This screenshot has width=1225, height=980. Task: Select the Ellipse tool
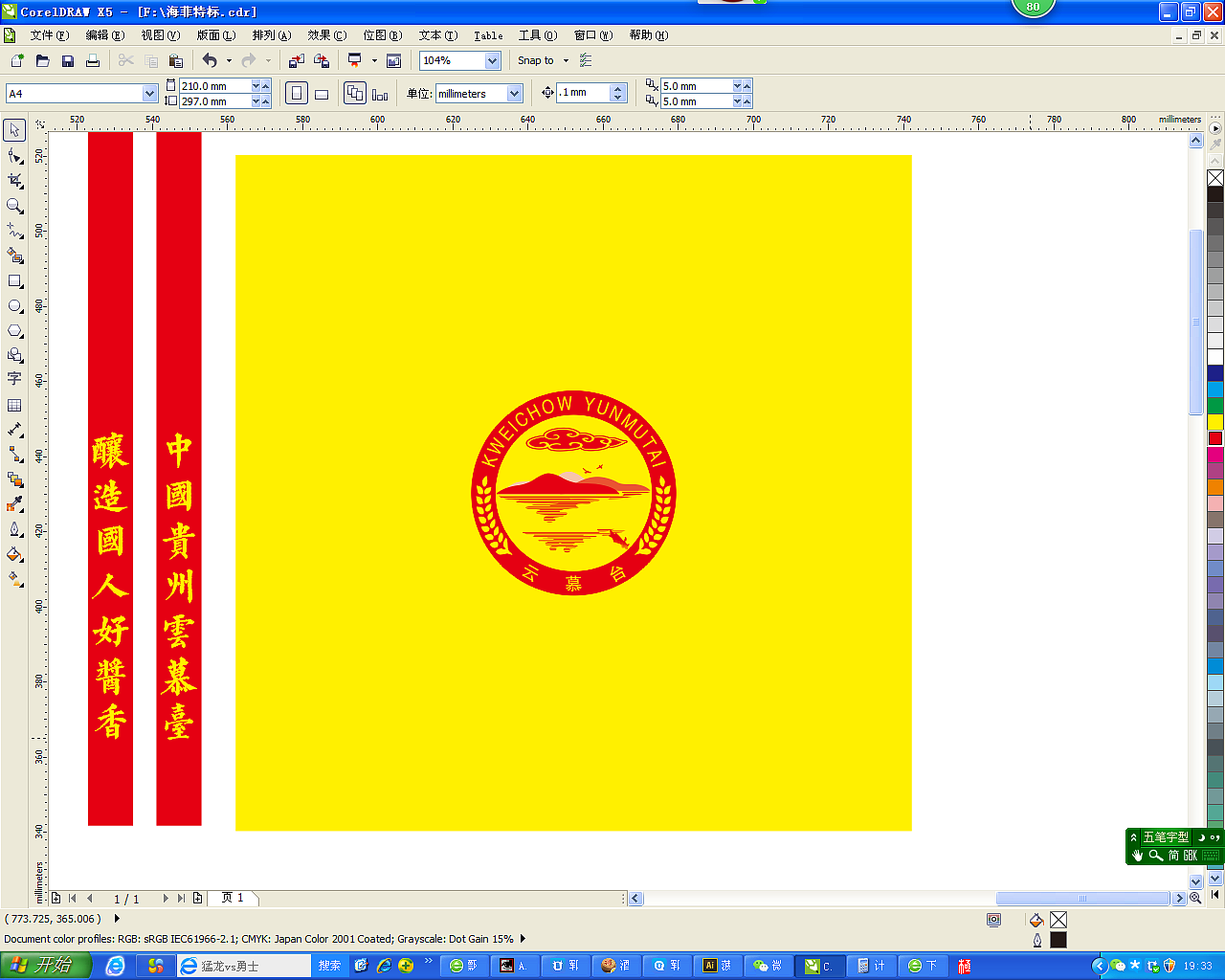(14, 305)
